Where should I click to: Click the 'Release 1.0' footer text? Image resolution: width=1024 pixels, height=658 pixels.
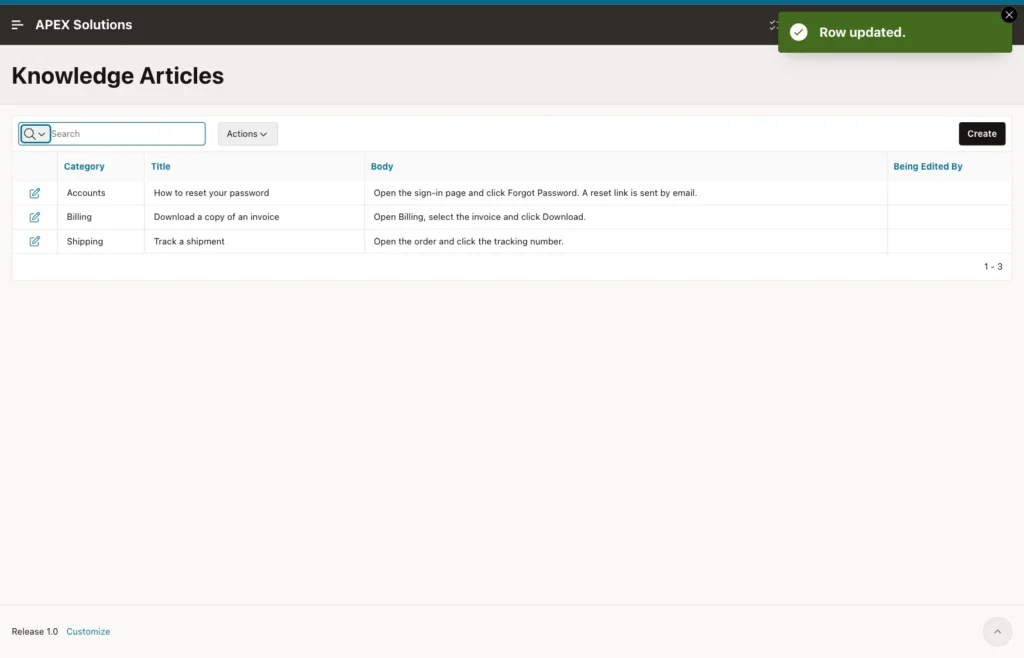click(35, 631)
